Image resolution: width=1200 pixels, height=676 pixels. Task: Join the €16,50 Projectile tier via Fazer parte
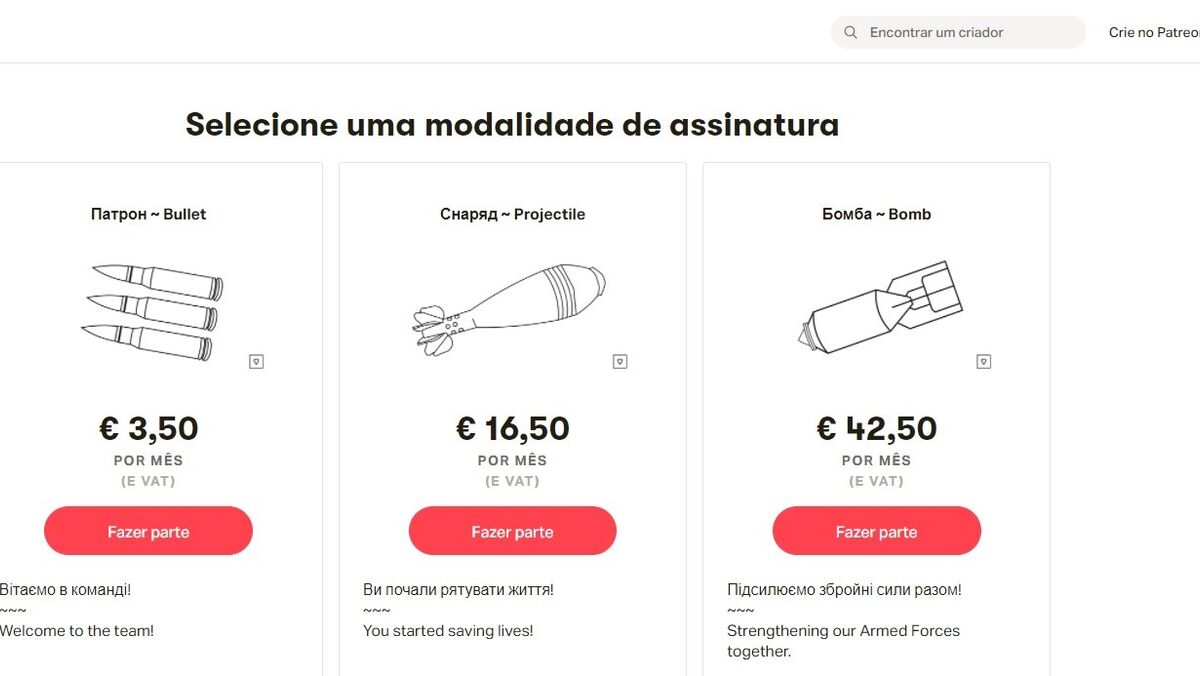[512, 531]
